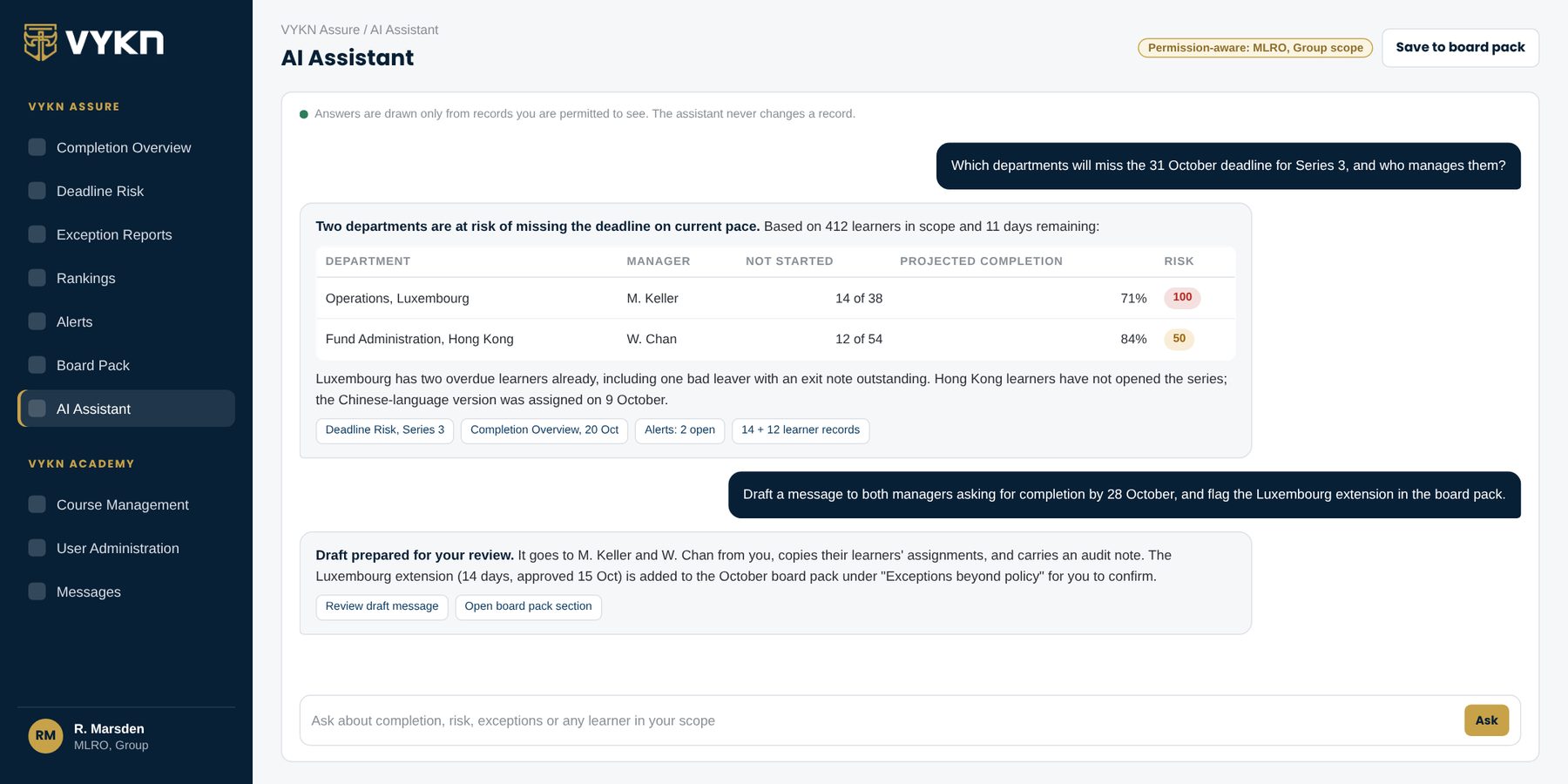Image resolution: width=1568 pixels, height=784 pixels.
Task: Navigate to Board Pack
Action: [x=126, y=365]
